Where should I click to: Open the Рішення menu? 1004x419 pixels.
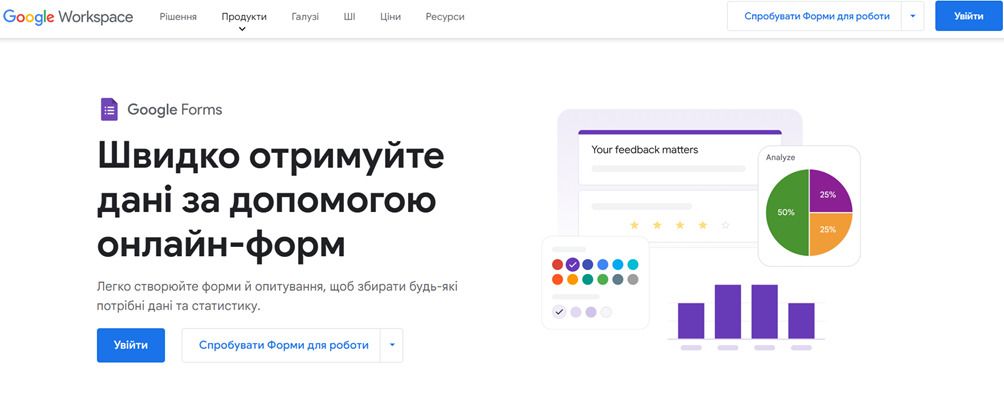coord(178,17)
